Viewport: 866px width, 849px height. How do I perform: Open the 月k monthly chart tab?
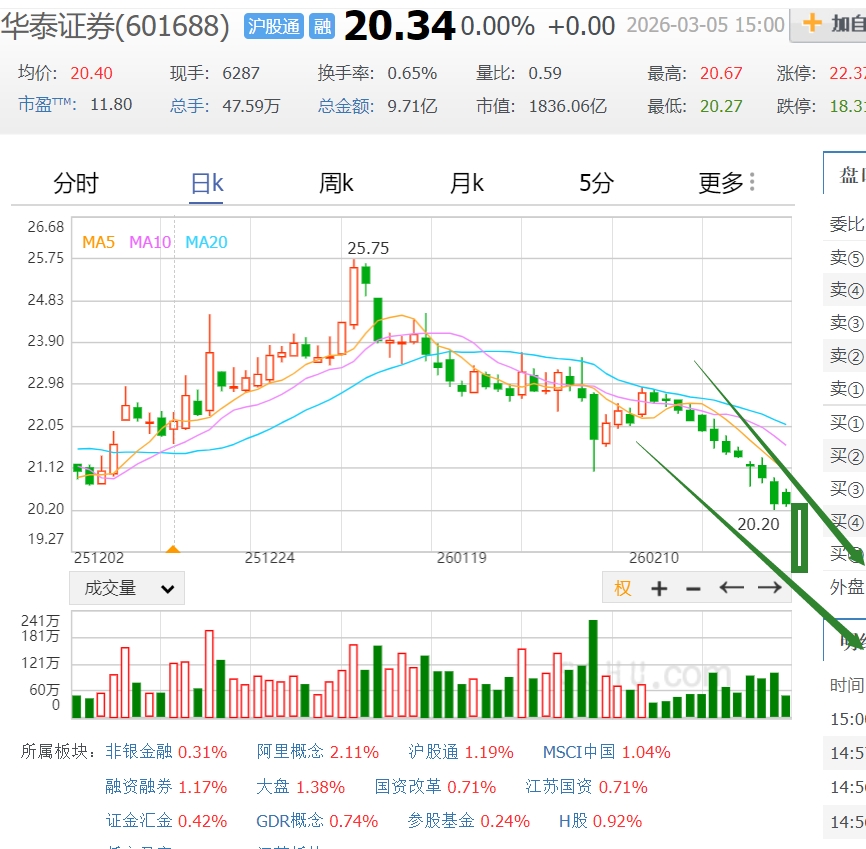click(466, 183)
